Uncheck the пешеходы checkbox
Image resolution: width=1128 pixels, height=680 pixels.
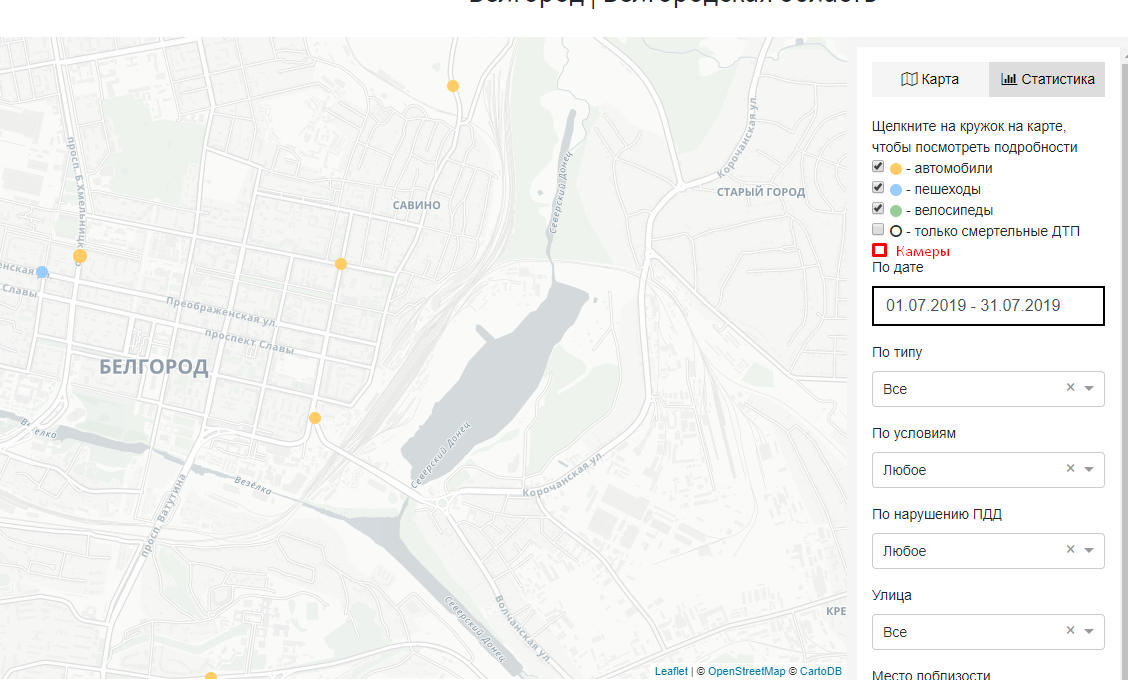point(878,188)
